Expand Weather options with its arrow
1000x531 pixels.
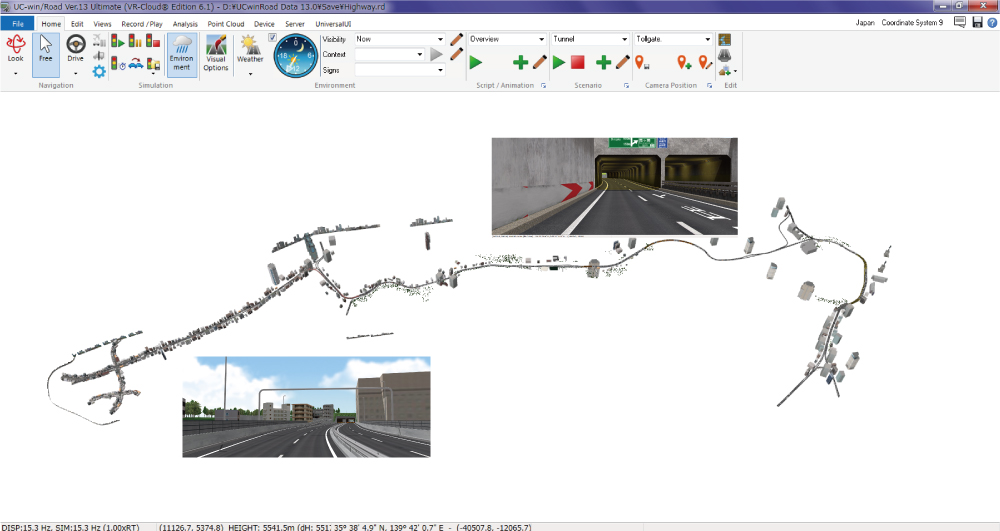pos(250,73)
